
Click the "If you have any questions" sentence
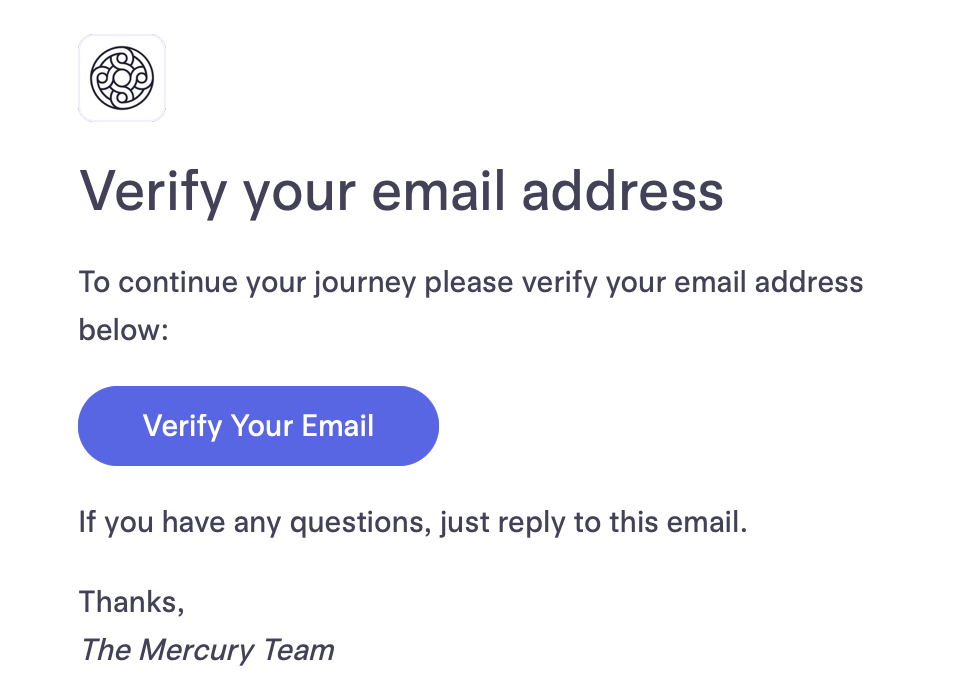tap(413, 524)
